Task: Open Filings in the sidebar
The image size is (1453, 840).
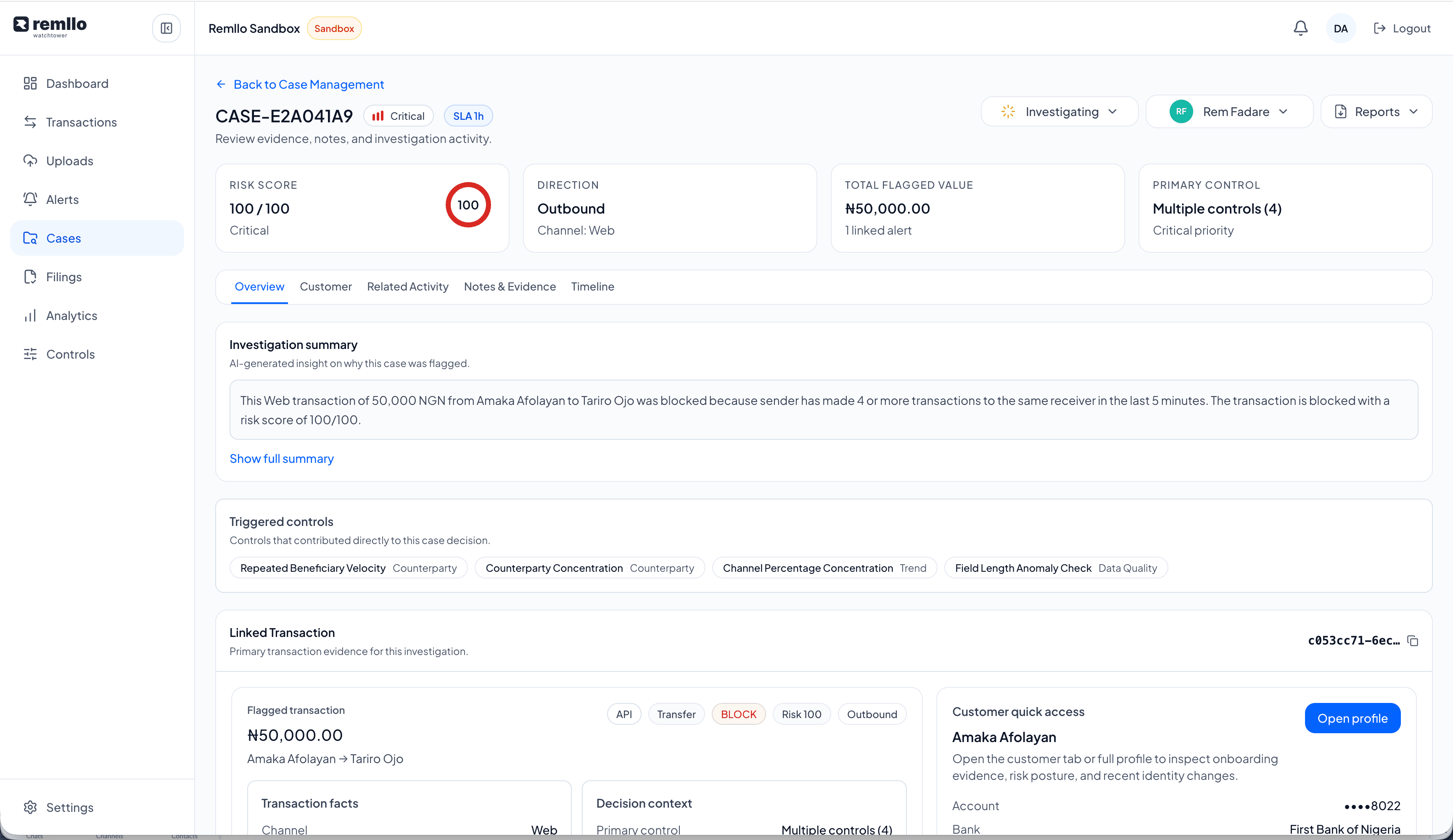Action: [97, 277]
